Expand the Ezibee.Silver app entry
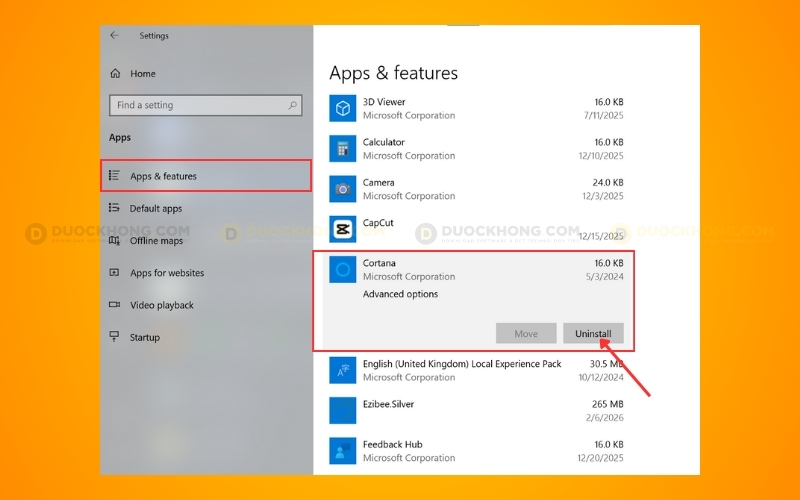 pyautogui.click(x=480, y=410)
